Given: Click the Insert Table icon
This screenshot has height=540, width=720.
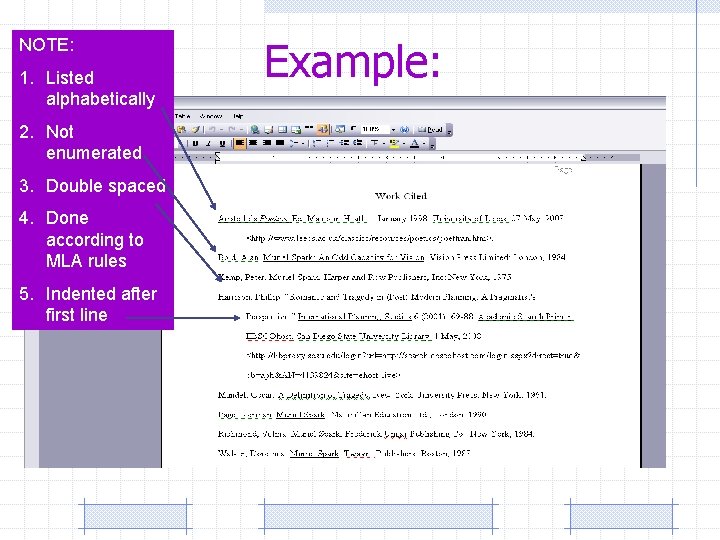Looking at the screenshot, I should click(282, 129).
